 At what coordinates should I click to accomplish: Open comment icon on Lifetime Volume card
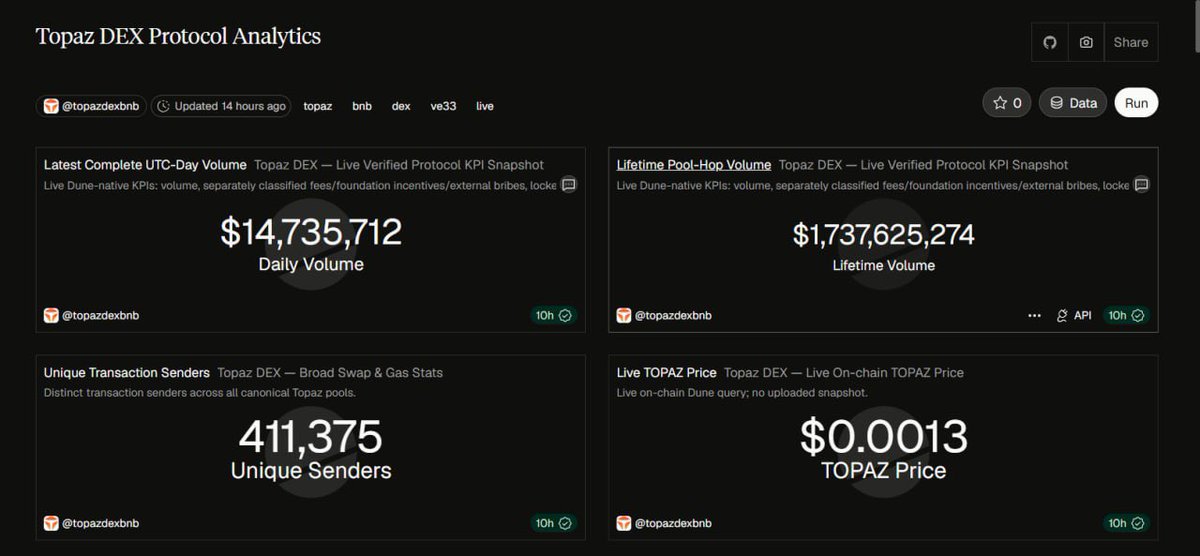tap(1141, 185)
